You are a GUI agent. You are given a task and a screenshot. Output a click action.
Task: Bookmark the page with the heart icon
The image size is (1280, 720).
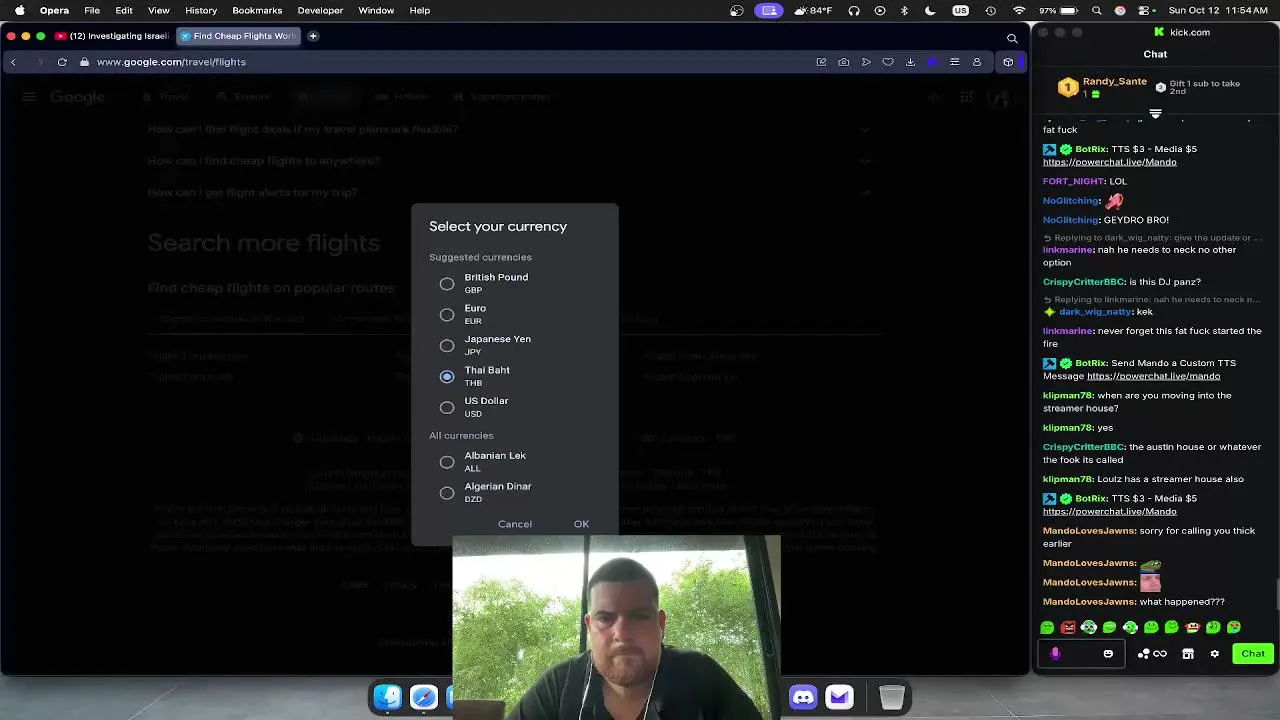click(x=888, y=62)
